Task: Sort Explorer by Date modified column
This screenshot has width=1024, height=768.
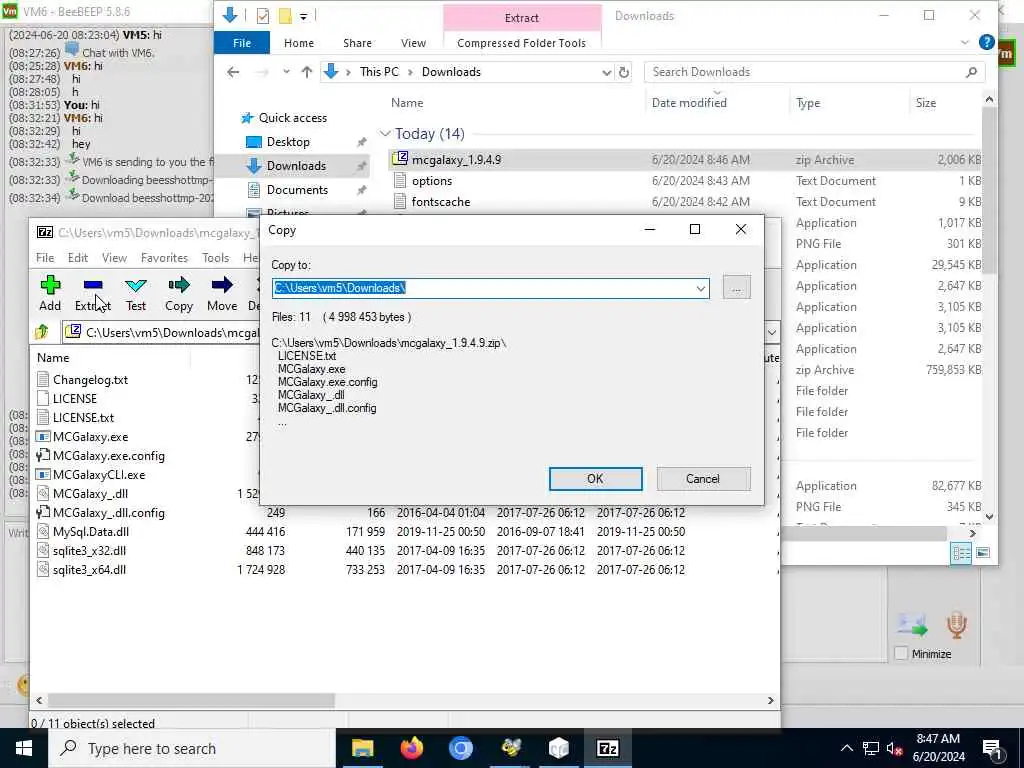Action: point(689,103)
